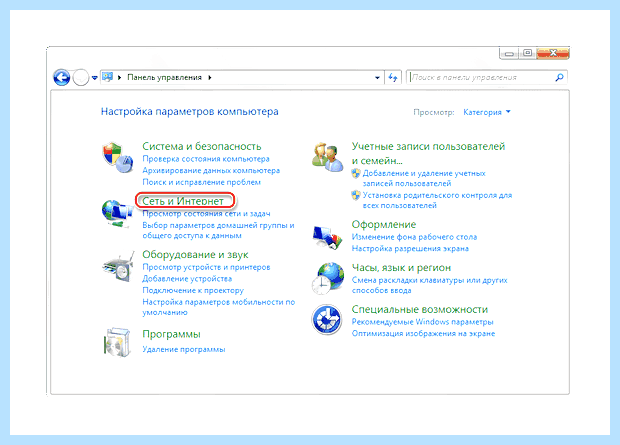This screenshot has width=620, height=445.
Task: Open Добавление и удаление учетных записей
Action: click(x=424, y=178)
